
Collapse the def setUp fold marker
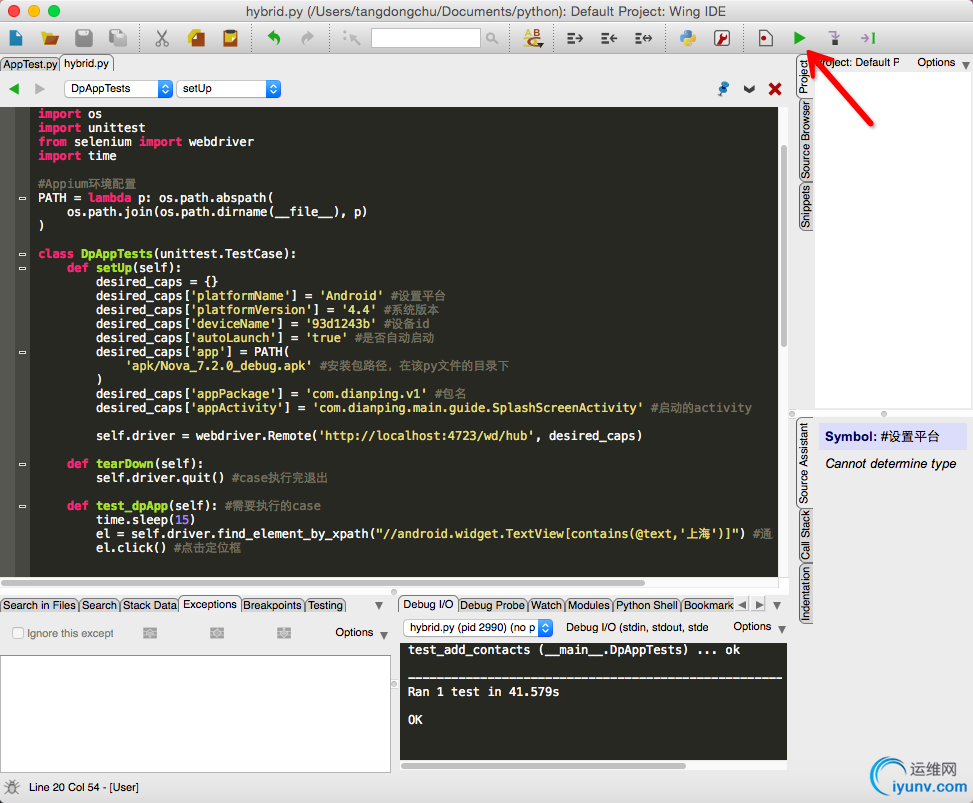pos(22,269)
